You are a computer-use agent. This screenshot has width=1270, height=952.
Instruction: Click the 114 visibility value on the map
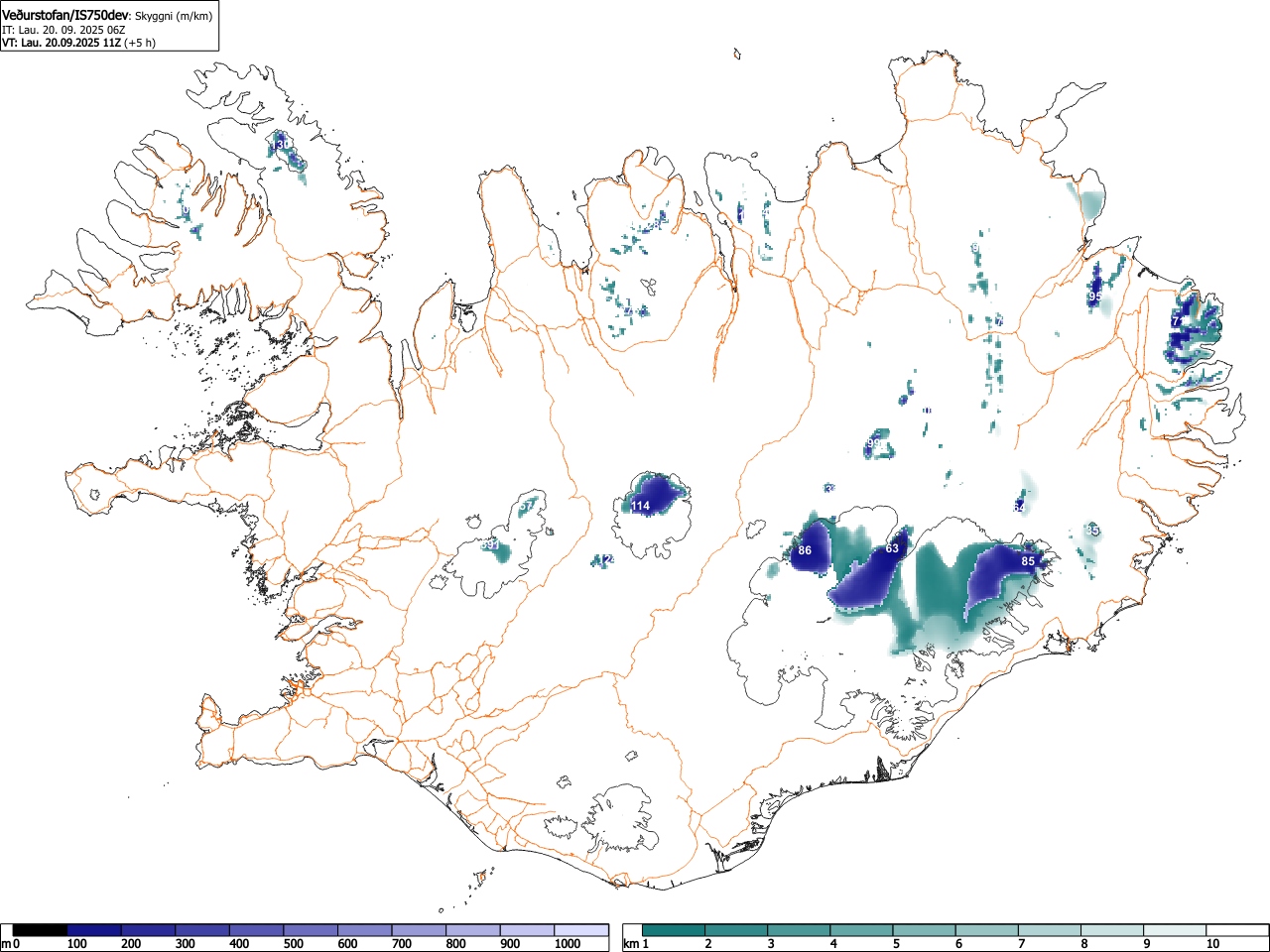click(641, 506)
